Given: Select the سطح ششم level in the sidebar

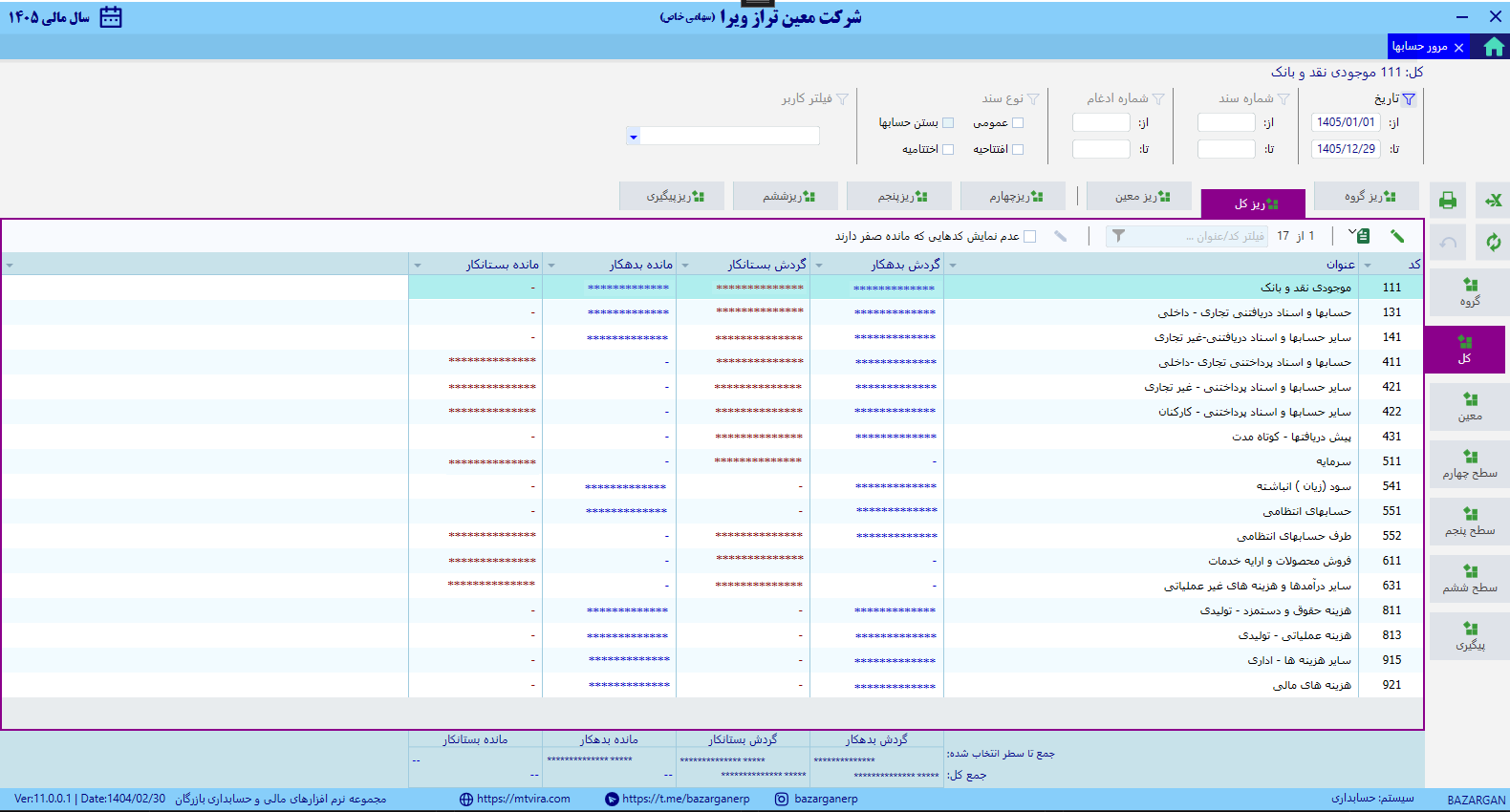Looking at the screenshot, I should point(1470,579).
